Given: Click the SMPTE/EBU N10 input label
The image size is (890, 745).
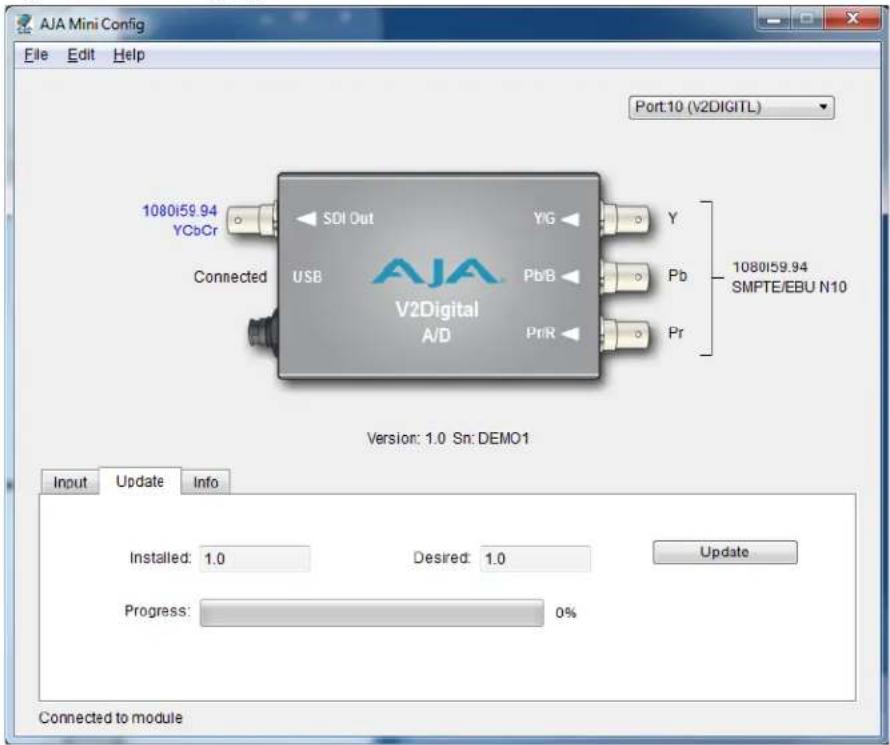Looking at the screenshot, I should [789, 287].
